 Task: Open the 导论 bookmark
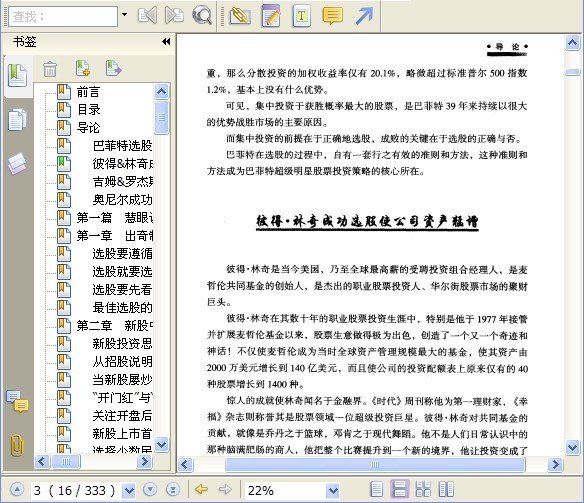coord(88,128)
